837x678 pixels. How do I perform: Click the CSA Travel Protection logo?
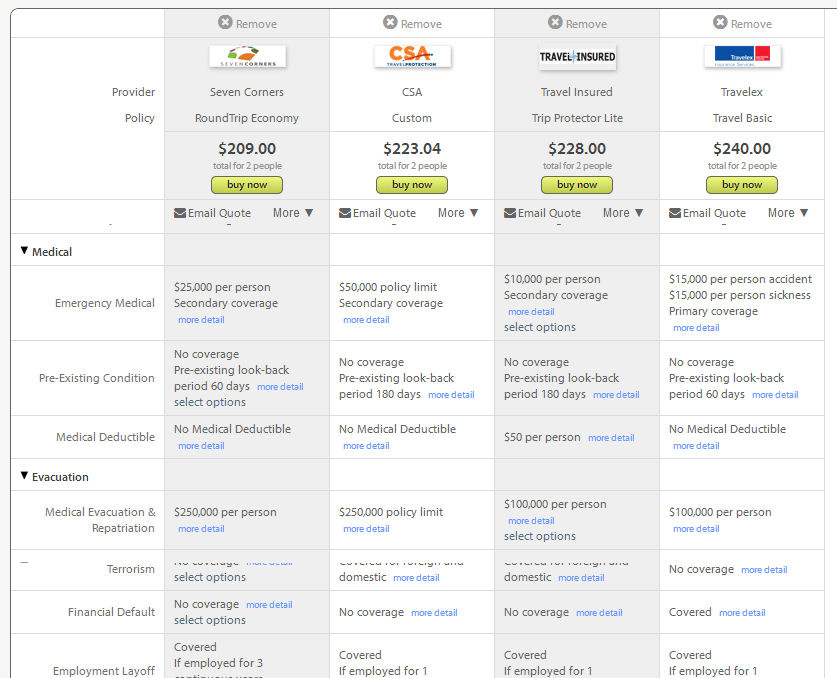(x=412, y=57)
